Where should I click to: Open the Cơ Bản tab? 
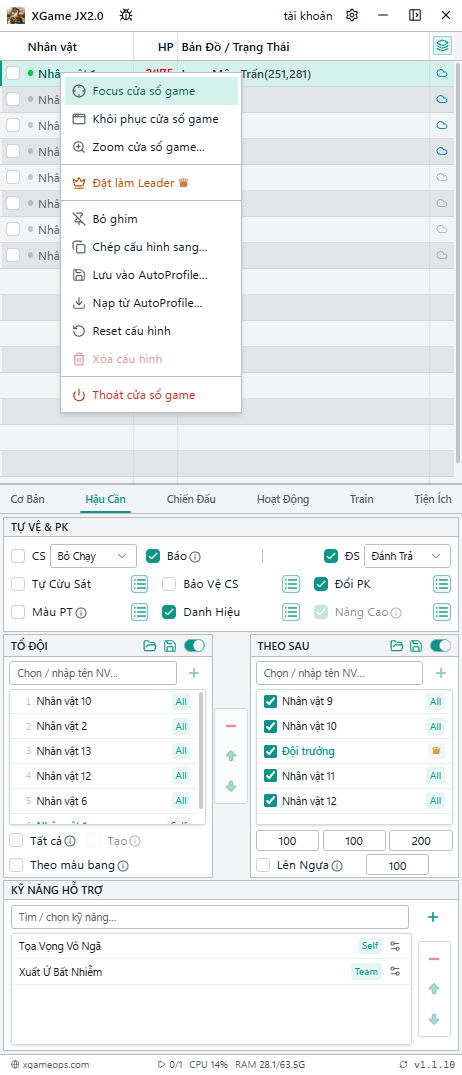coord(27,499)
